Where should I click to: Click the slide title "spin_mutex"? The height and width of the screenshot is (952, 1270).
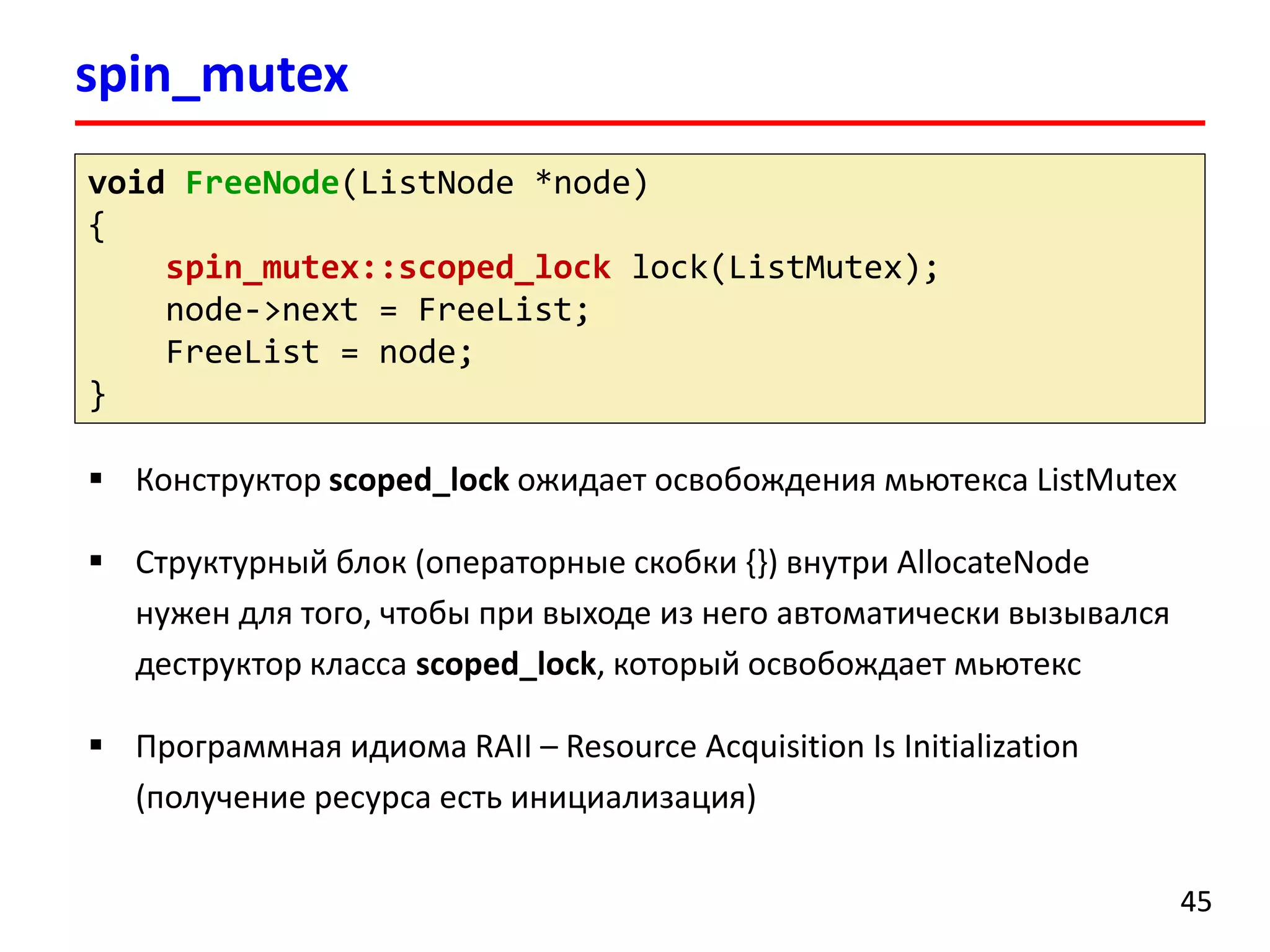click(x=211, y=76)
